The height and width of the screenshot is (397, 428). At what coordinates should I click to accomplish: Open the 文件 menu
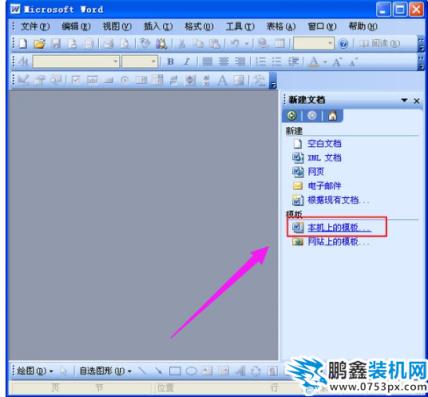point(35,26)
